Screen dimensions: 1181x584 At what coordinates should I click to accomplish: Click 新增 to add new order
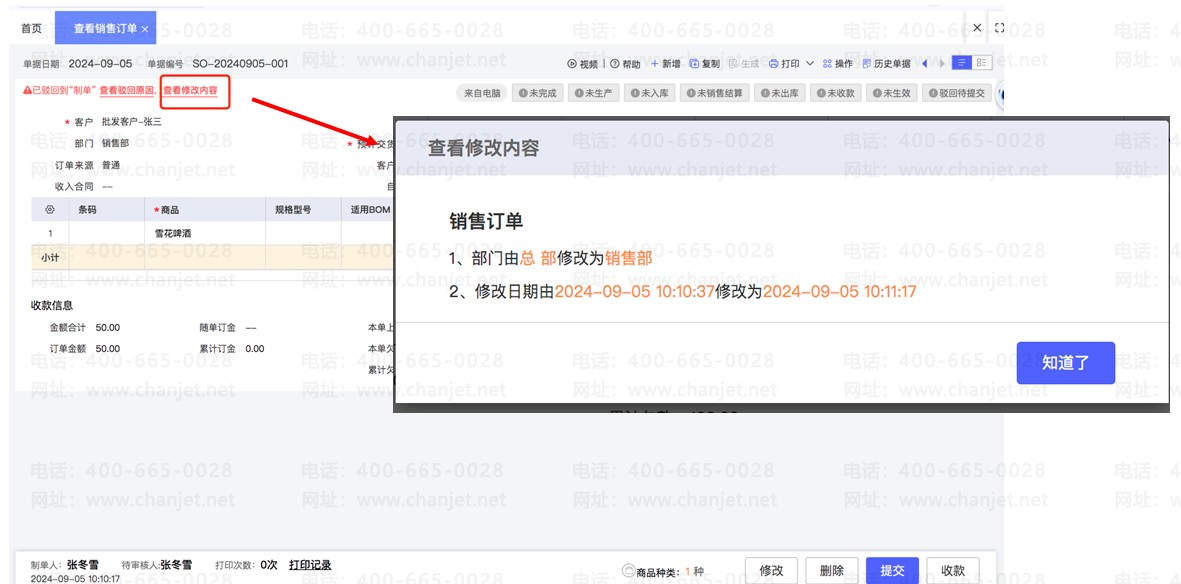(666, 64)
